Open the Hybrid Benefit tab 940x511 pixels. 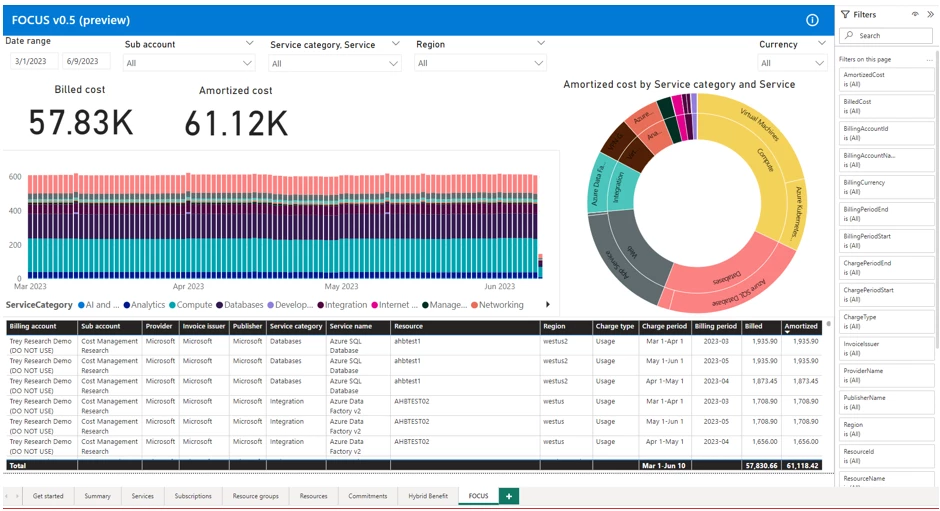(428, 496)
